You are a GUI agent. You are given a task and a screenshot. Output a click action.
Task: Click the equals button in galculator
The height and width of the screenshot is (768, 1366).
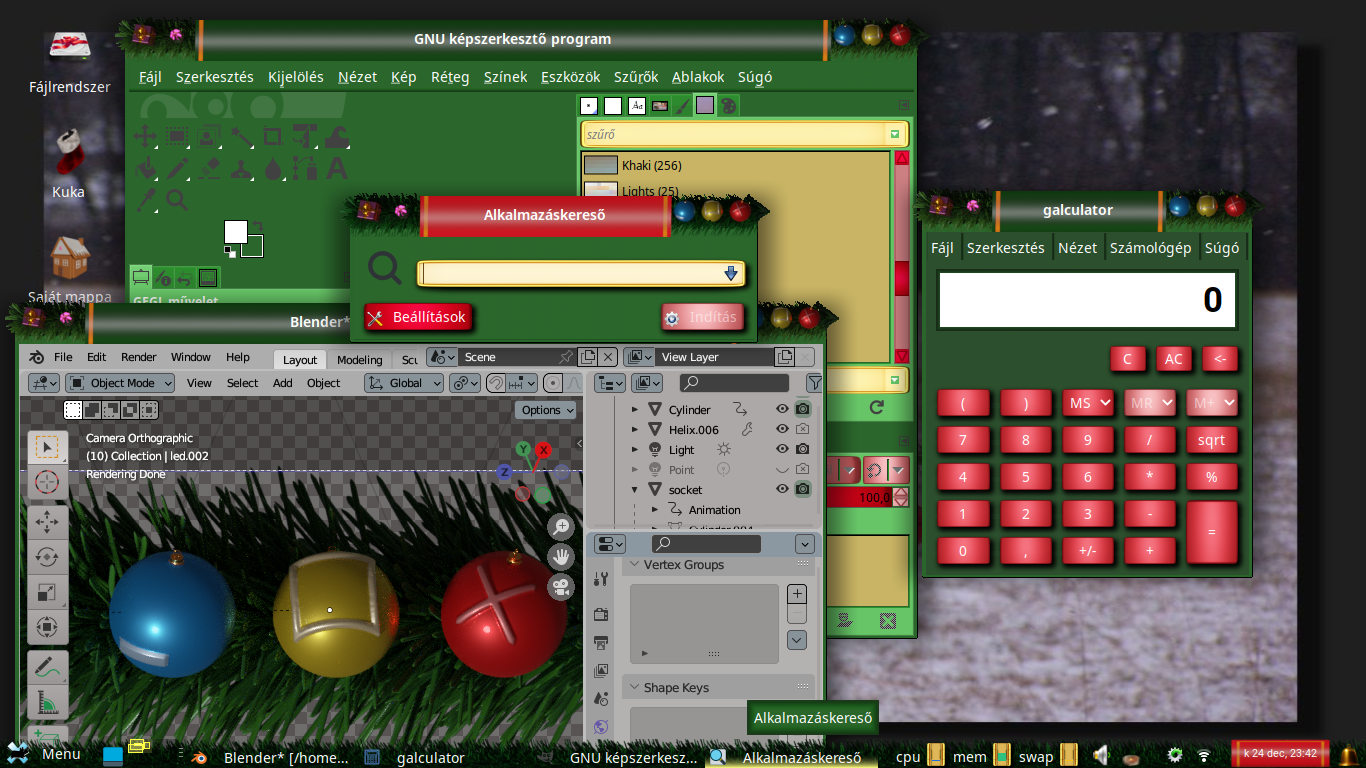pos(1211,532)
